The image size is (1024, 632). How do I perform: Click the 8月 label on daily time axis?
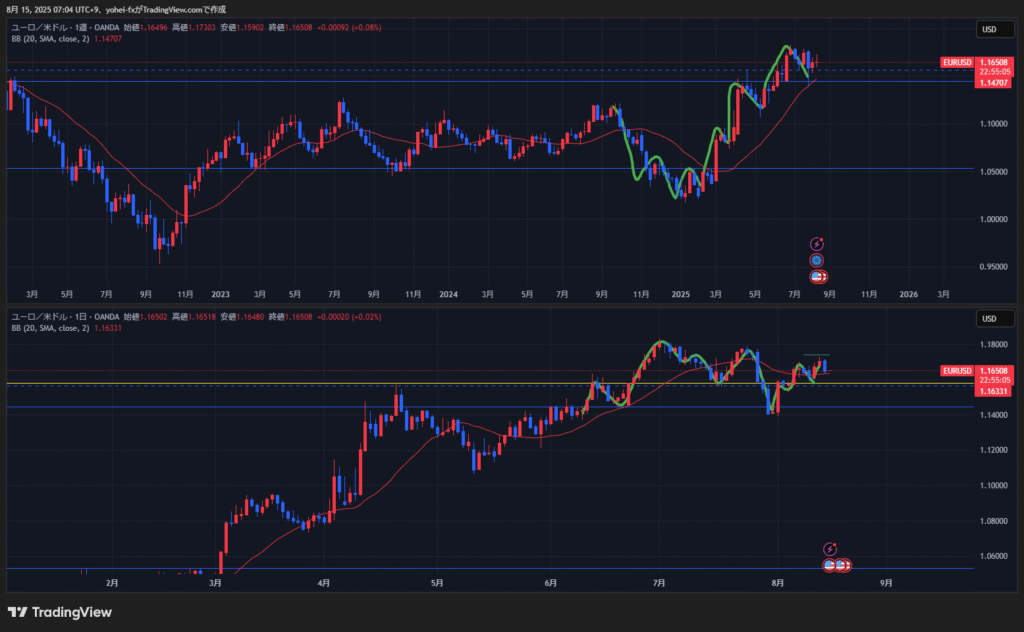tap(777, 581)
